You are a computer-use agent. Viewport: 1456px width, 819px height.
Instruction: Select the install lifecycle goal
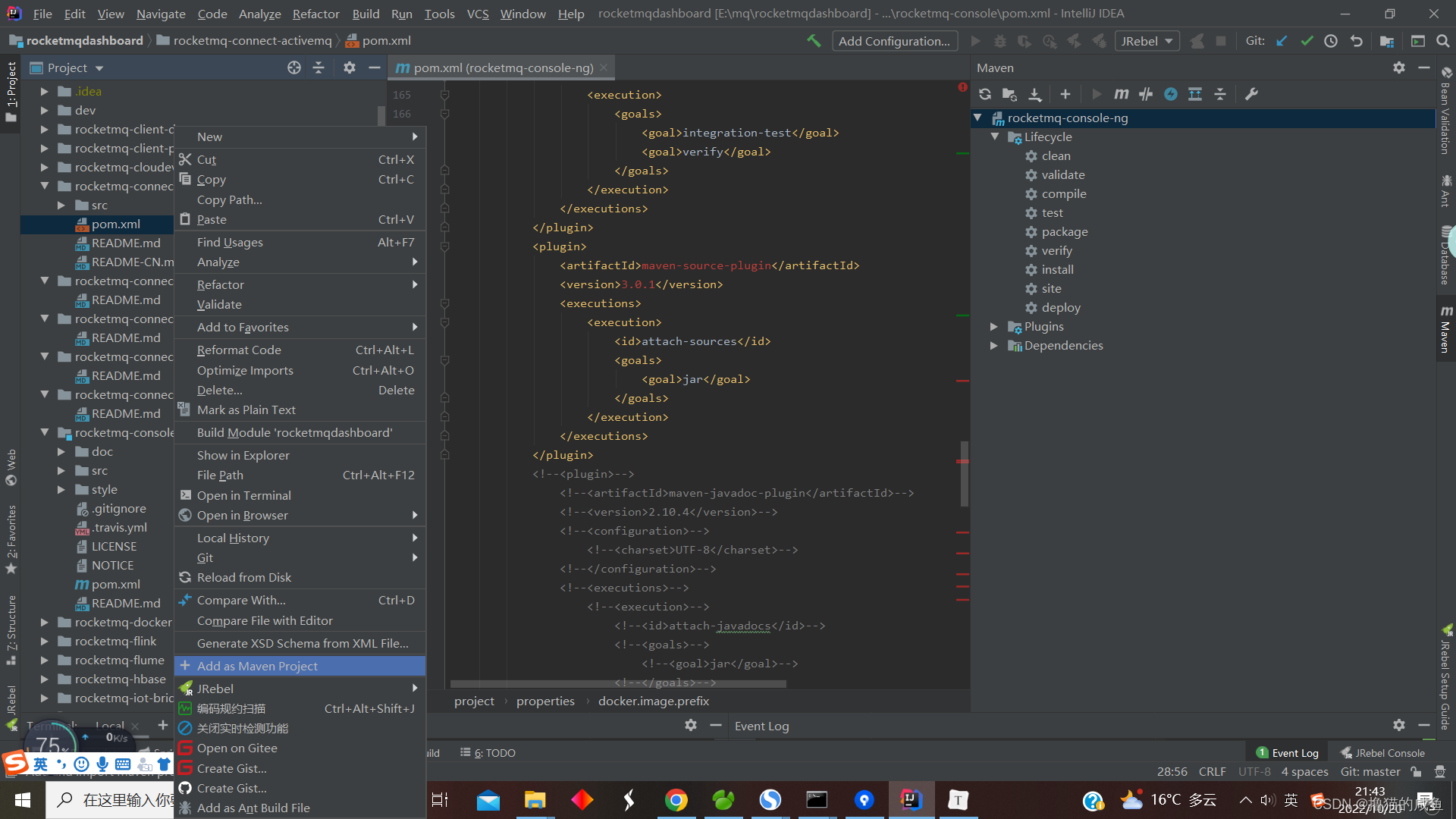1057,269
